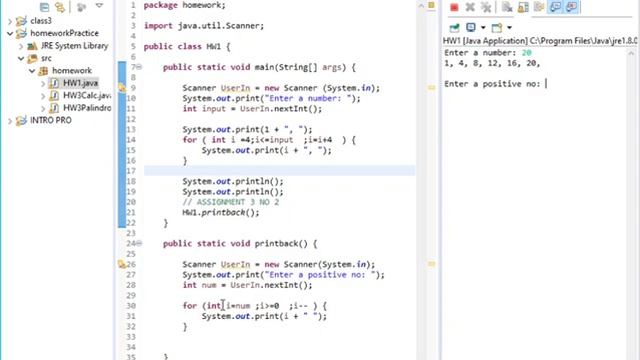
Task: Click the class3 project icon
Action: (x=21, y=21)
